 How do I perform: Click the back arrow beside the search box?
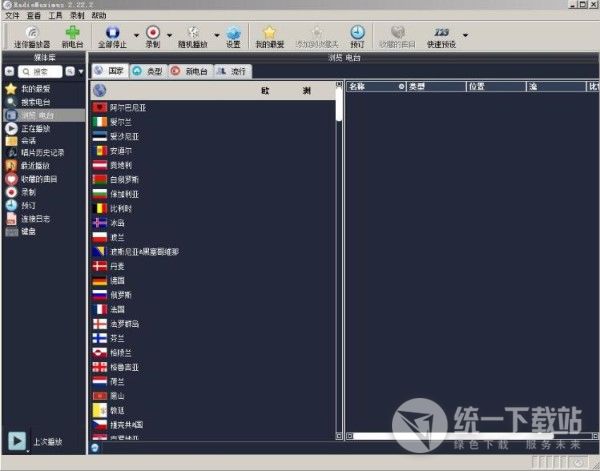9,72
